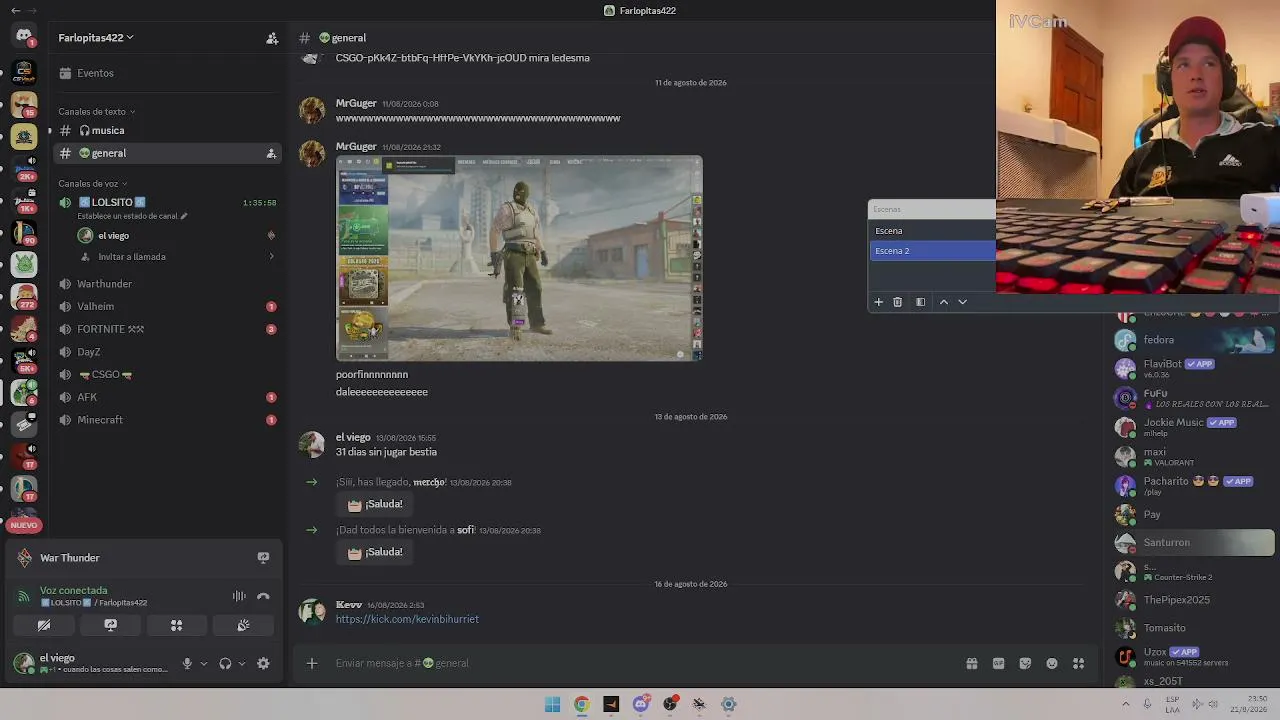Viewport: 1280px width, 720px height.
Task: Join the FORTNITE voice channel
Action: pyautogui.click(x=168, y=329)
